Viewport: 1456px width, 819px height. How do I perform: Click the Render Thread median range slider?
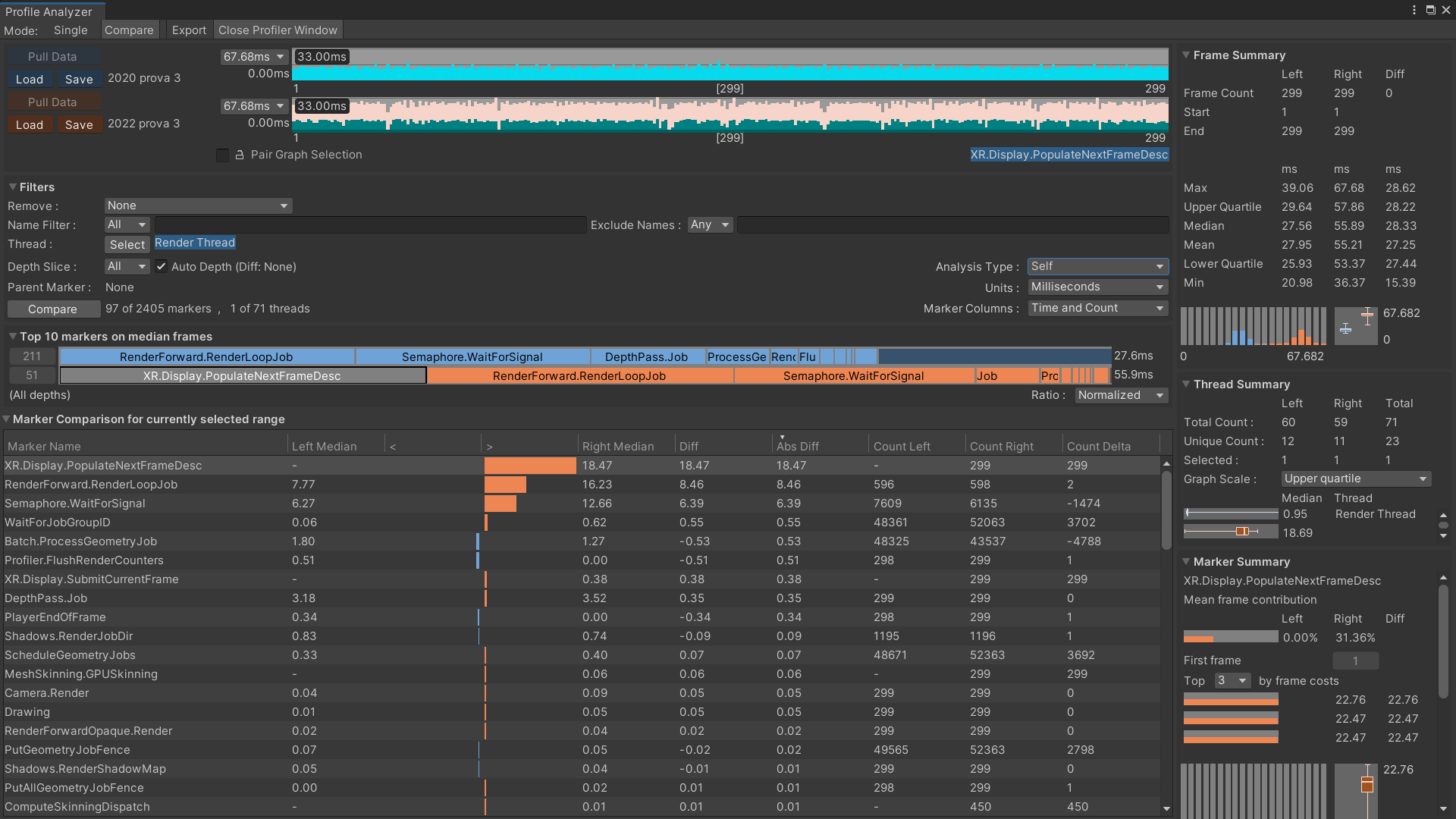pyautogui.click(x=1230, y=513)
